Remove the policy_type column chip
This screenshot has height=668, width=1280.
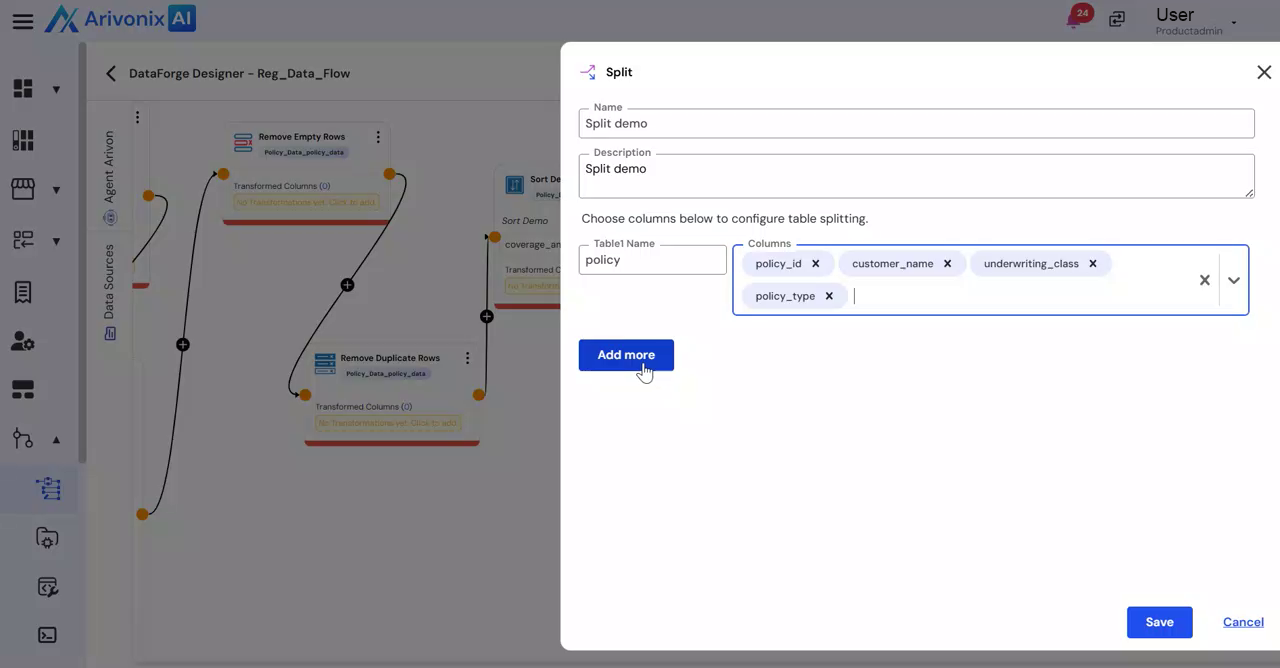829,296
